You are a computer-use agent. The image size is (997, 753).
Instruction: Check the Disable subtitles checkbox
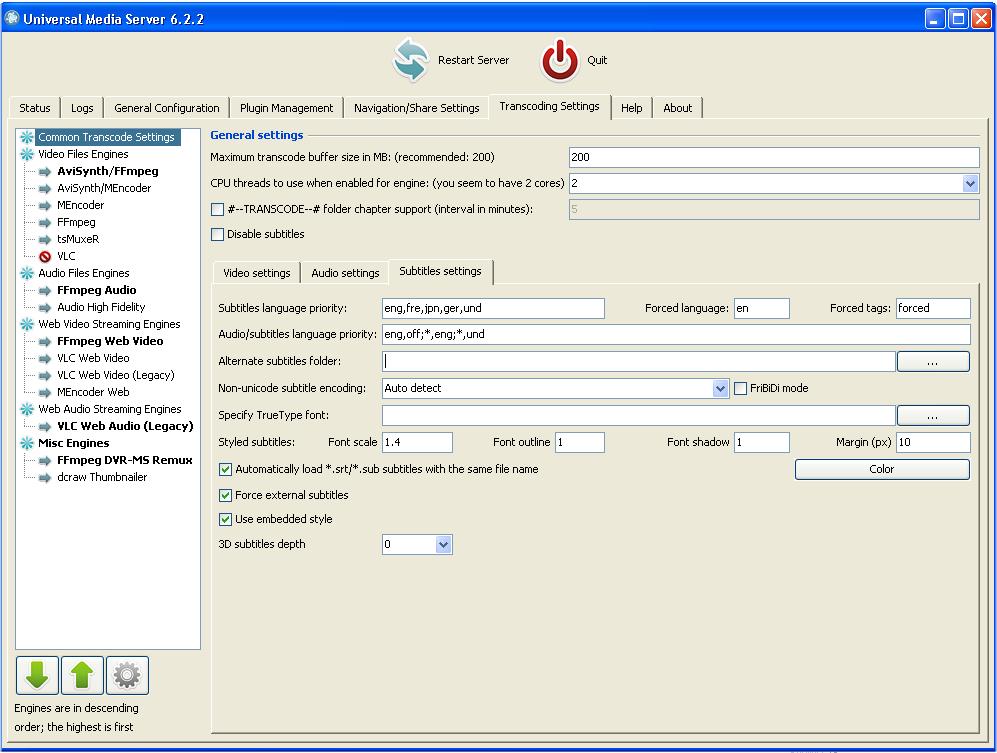coord(217,234)
